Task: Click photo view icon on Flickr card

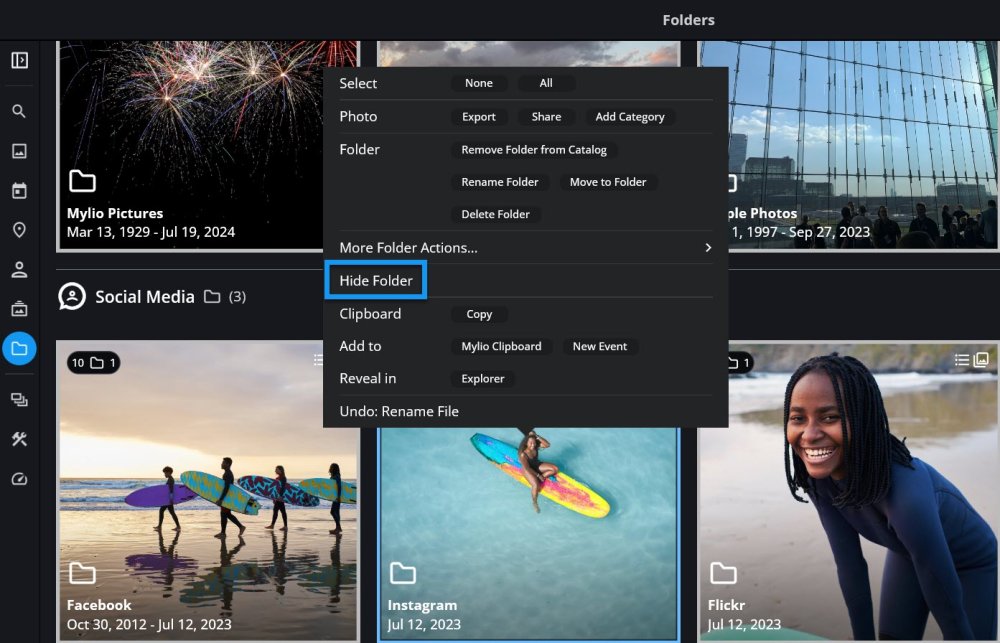Action: click(x=981, y=360)
